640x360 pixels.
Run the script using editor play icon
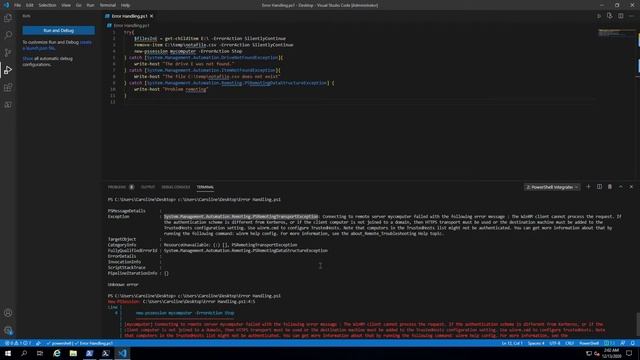click(599, 16)
